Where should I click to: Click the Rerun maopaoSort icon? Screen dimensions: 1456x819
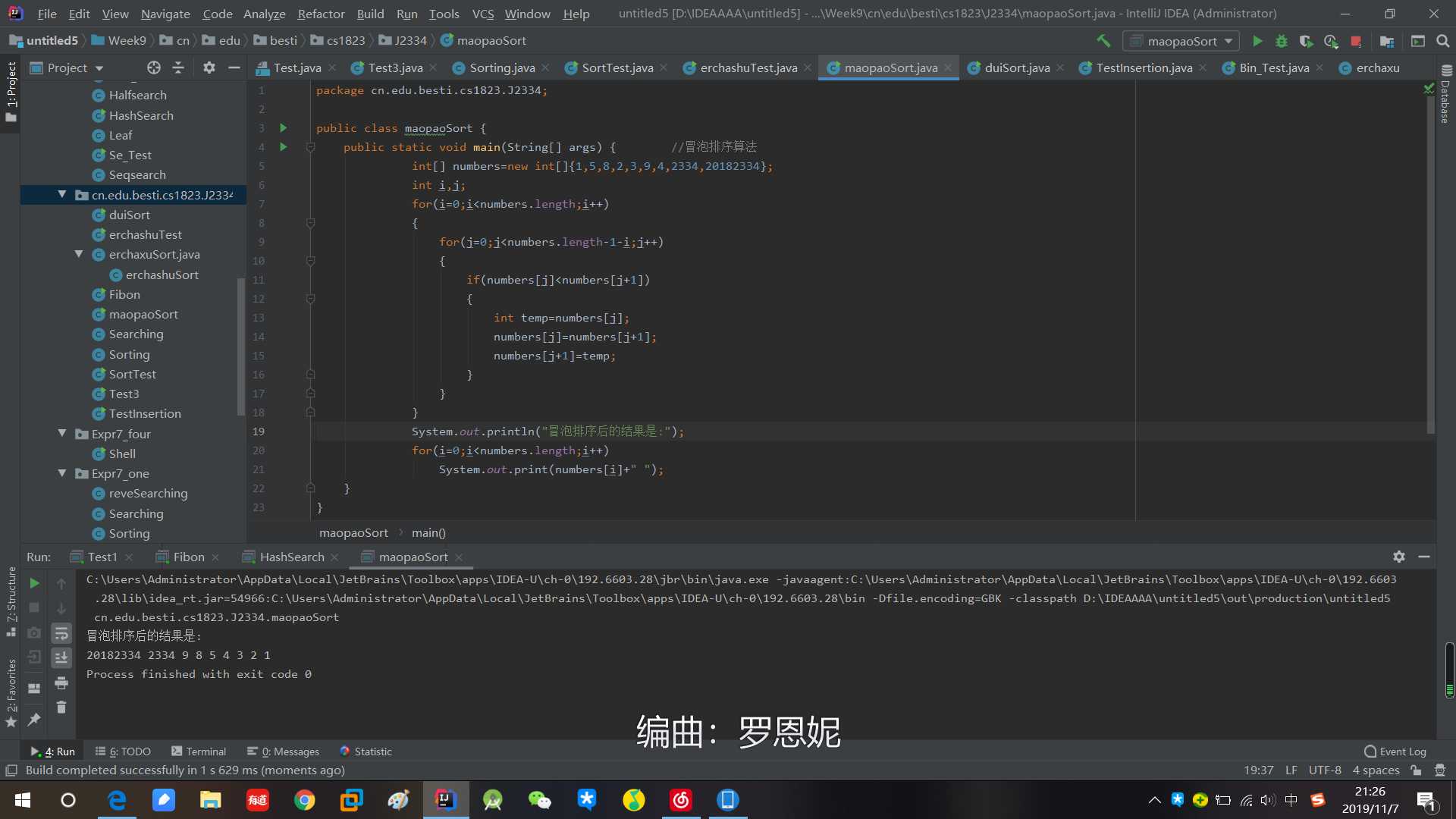coord(33,582)
